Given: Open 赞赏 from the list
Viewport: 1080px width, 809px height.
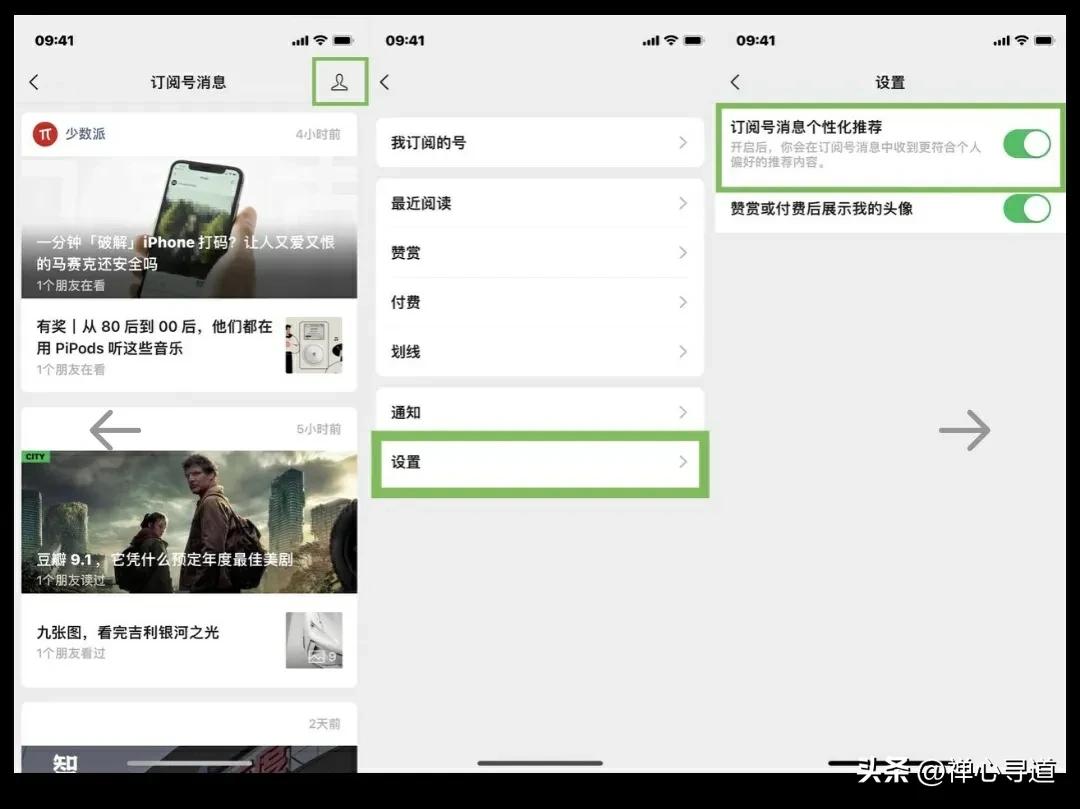Looking at the screenshot, I should point(540,253).
